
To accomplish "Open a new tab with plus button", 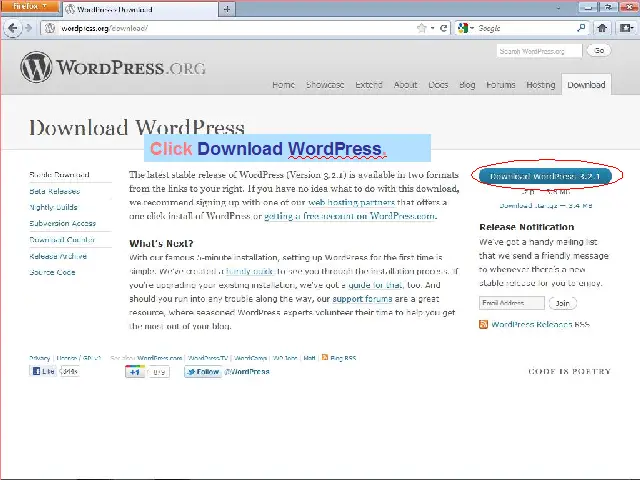I will click(227, 9).
